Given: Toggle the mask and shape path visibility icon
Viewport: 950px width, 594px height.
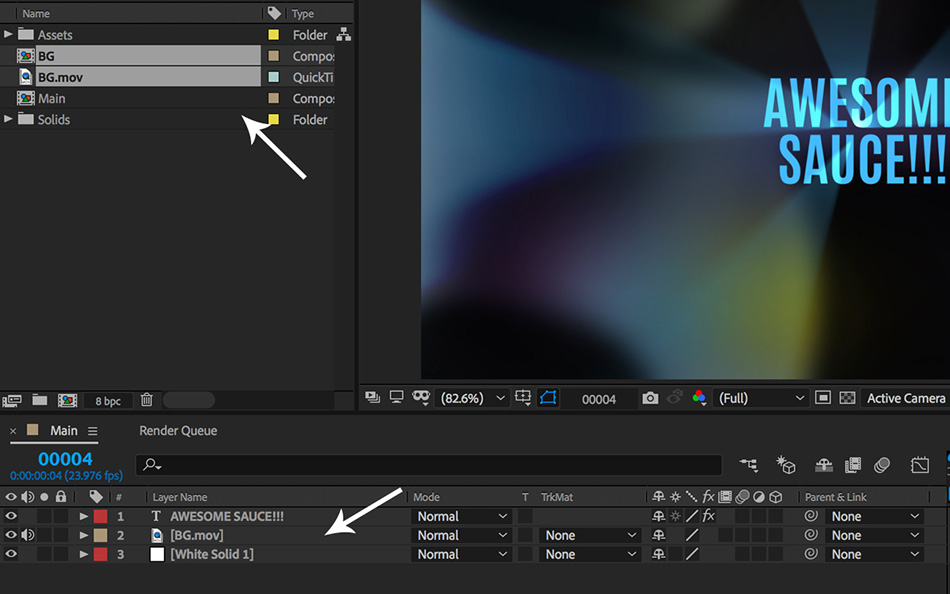Looking at the screenshot, I should click(x=548, y=398).
